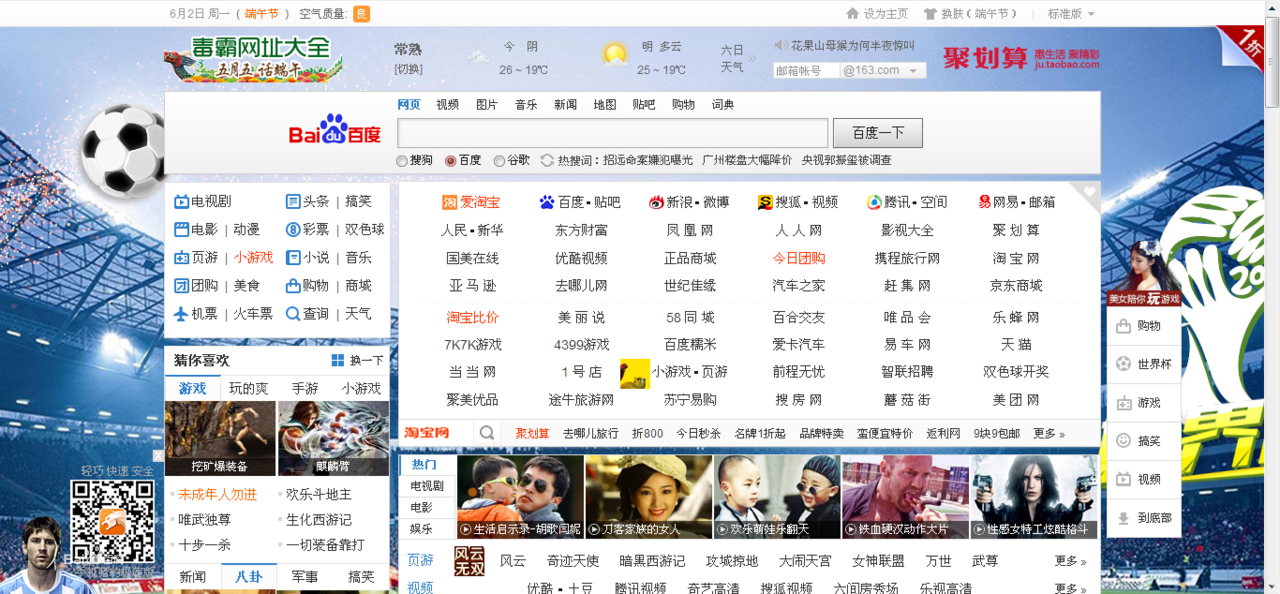Click the Sina Weibo eye icon

656,202
